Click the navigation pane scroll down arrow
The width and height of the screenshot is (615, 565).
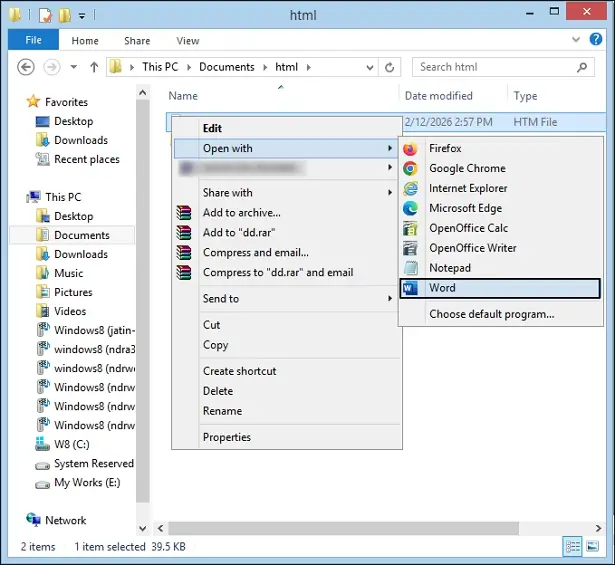pyautogui.click(x=143, y=529)
